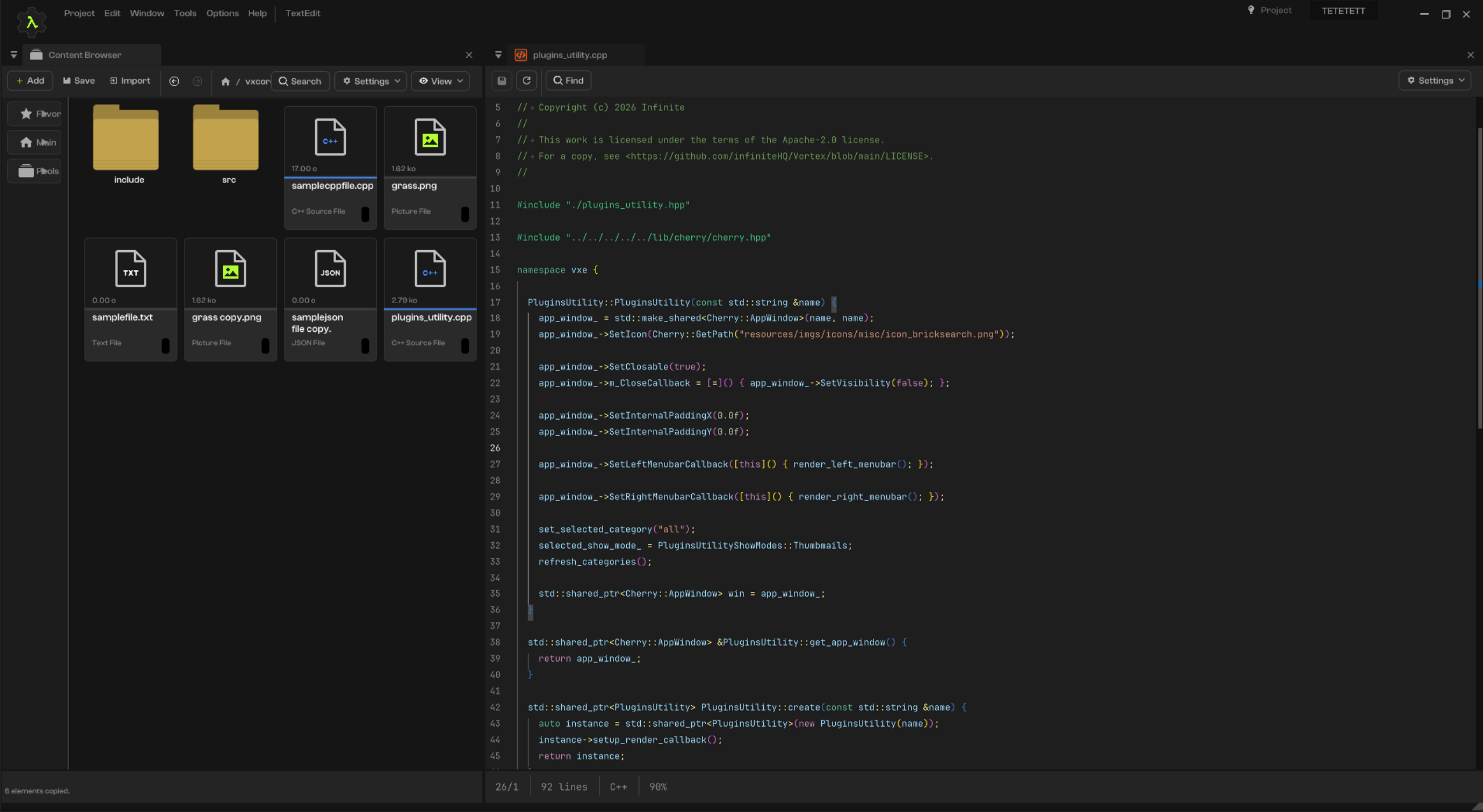Switch to the Content Browser tab

pyautogui.click(x=92, y=55)
